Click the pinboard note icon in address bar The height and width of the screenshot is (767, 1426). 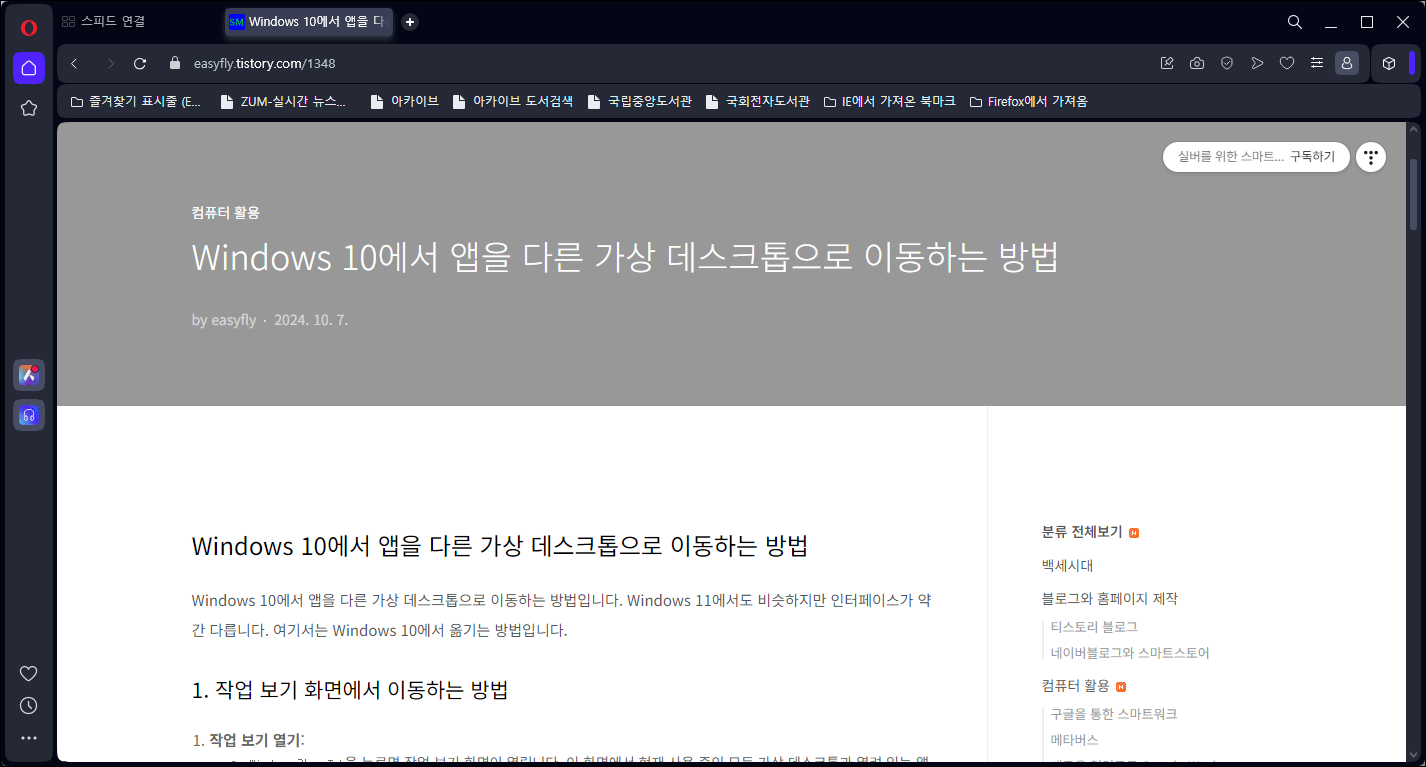[x=1167, y=63]
